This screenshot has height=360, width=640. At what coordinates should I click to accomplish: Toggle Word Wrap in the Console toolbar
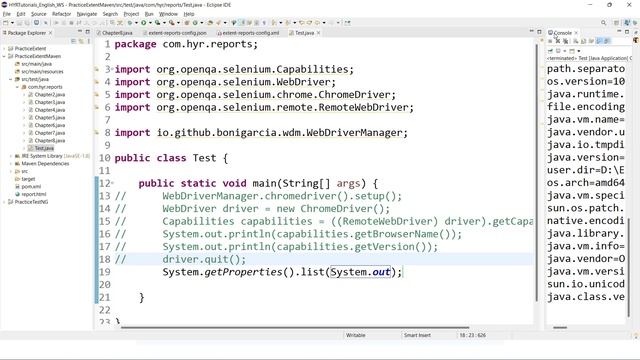click(x=591, y=41)
